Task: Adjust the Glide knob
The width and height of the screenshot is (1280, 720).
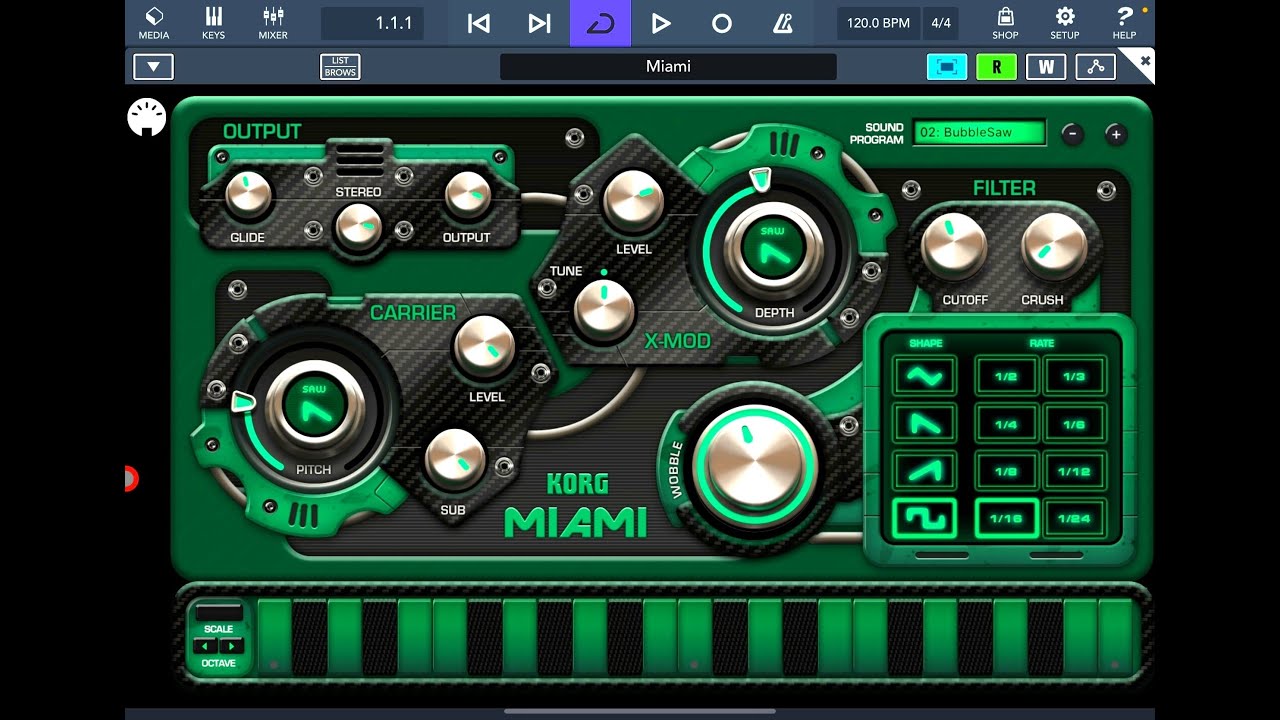Action: click(x=248, y=195)
